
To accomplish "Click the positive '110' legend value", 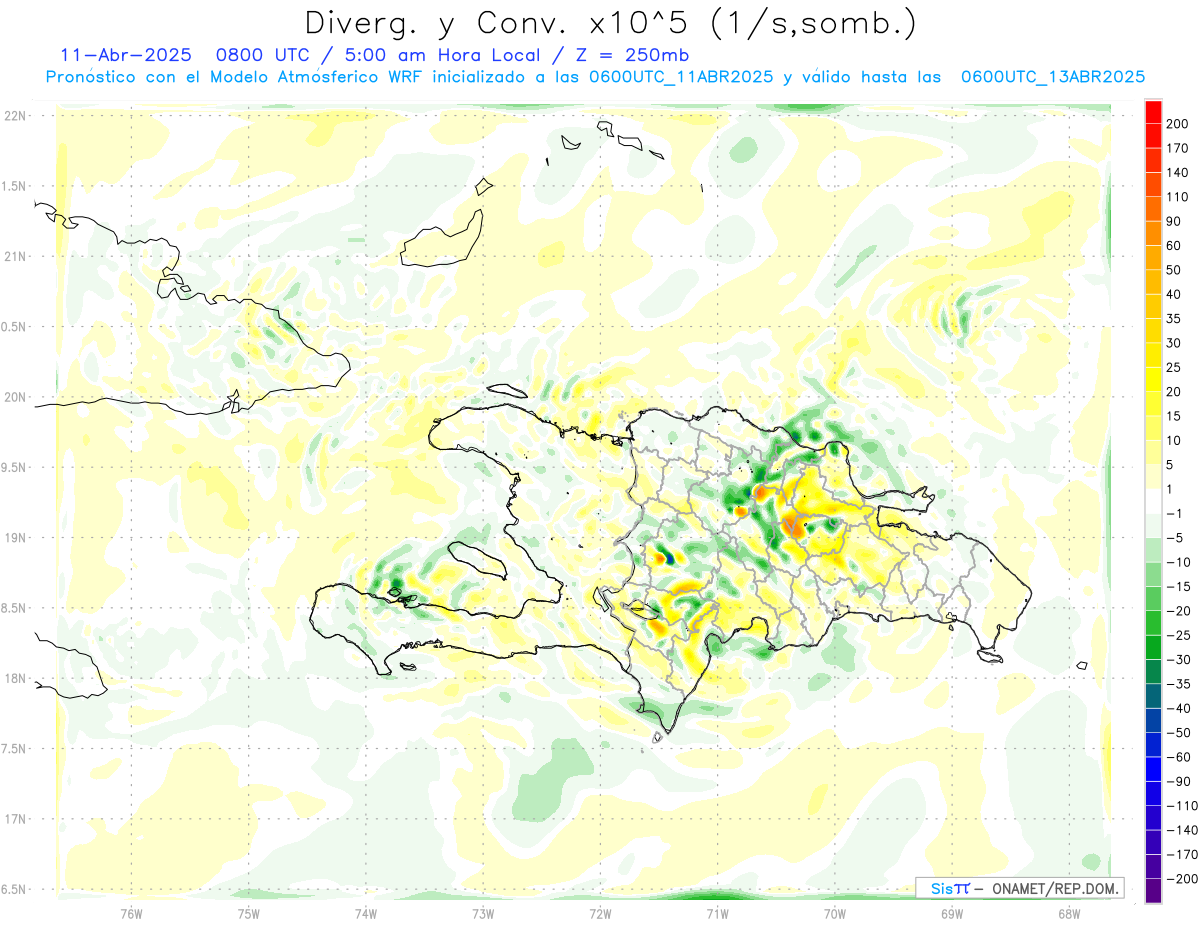I will (1179, 197).
